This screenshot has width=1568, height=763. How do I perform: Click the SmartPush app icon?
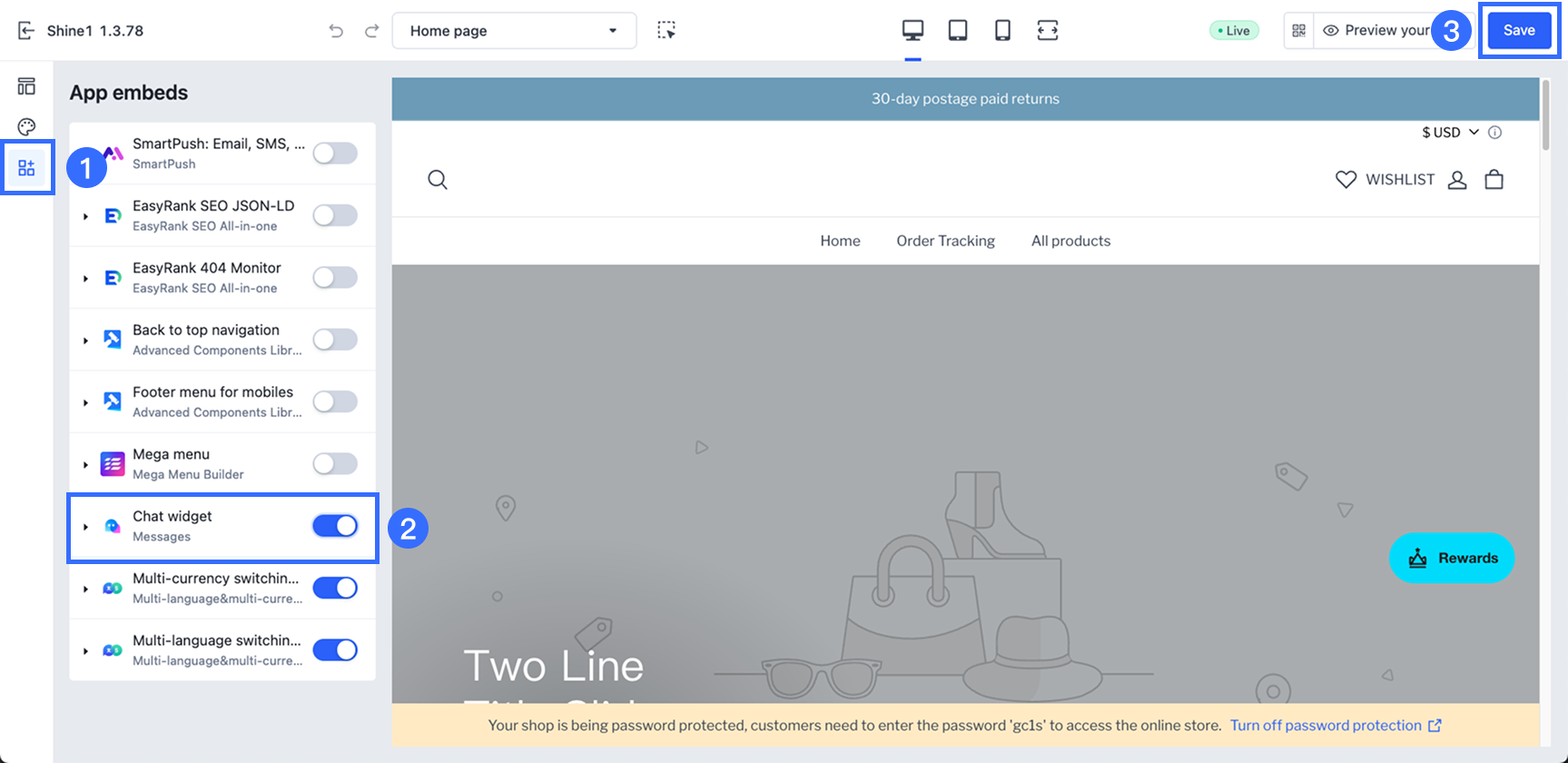click(113, 154)
